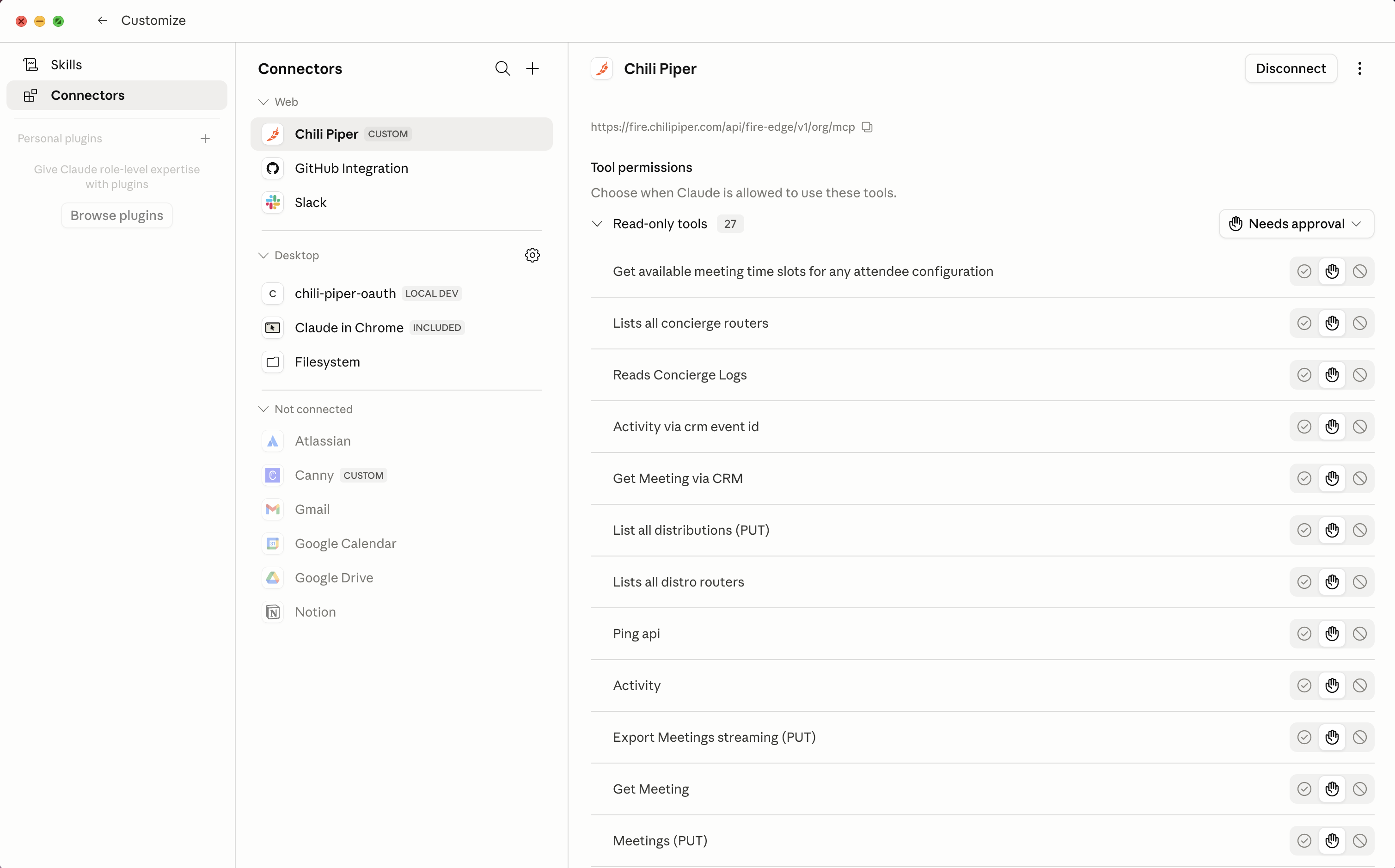Add a new connector with the plus icon

point(532,69)
